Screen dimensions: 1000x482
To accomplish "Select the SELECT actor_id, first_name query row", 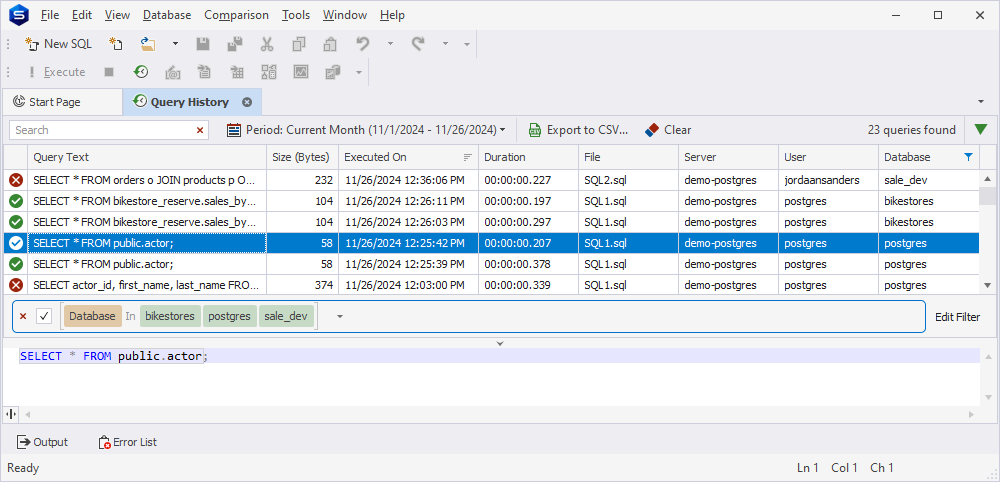I will click(491, 285).
